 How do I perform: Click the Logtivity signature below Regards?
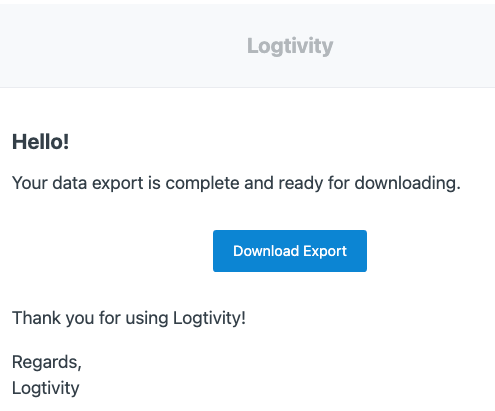click(46, 388)
